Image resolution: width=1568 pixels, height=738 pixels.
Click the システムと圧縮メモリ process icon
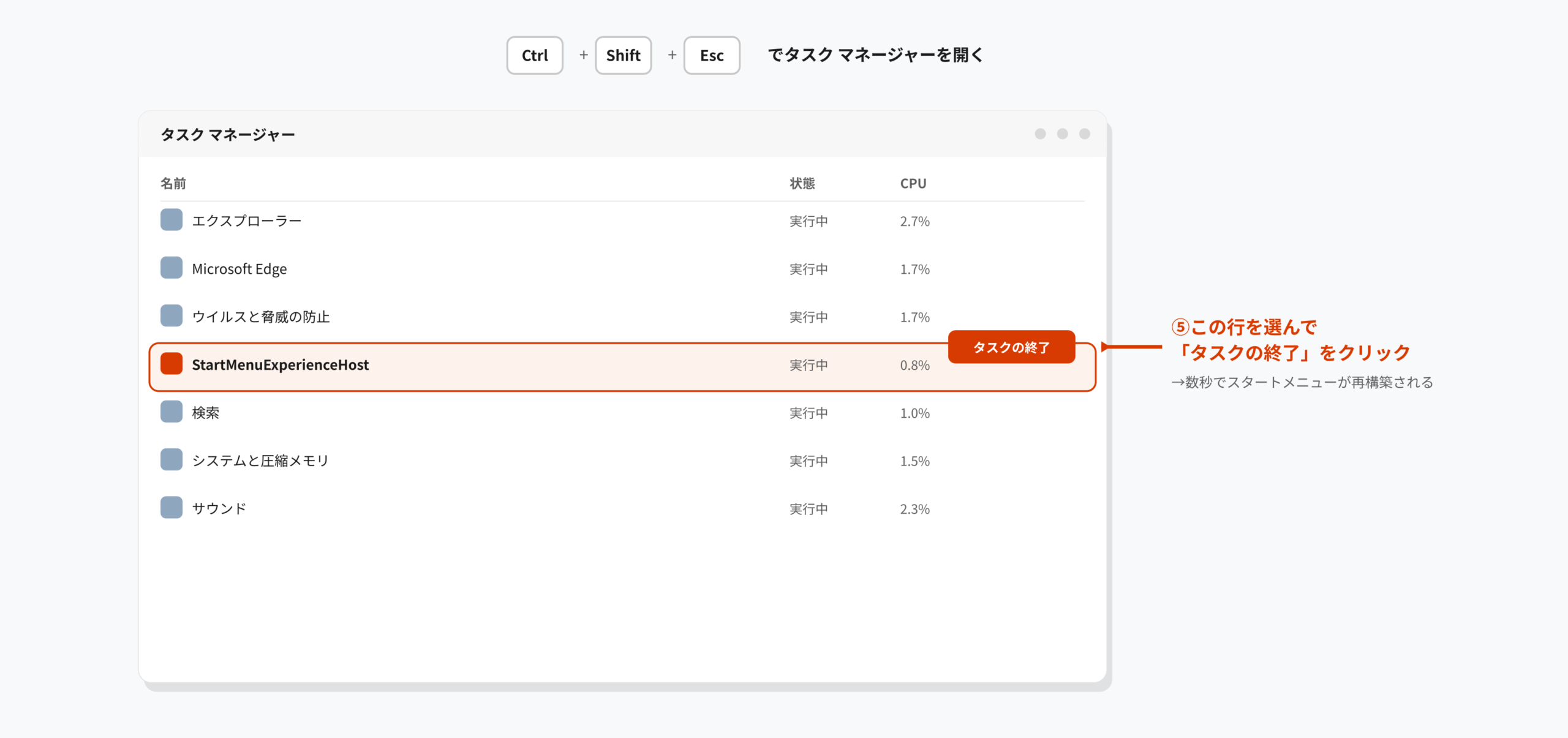point(171,459)
